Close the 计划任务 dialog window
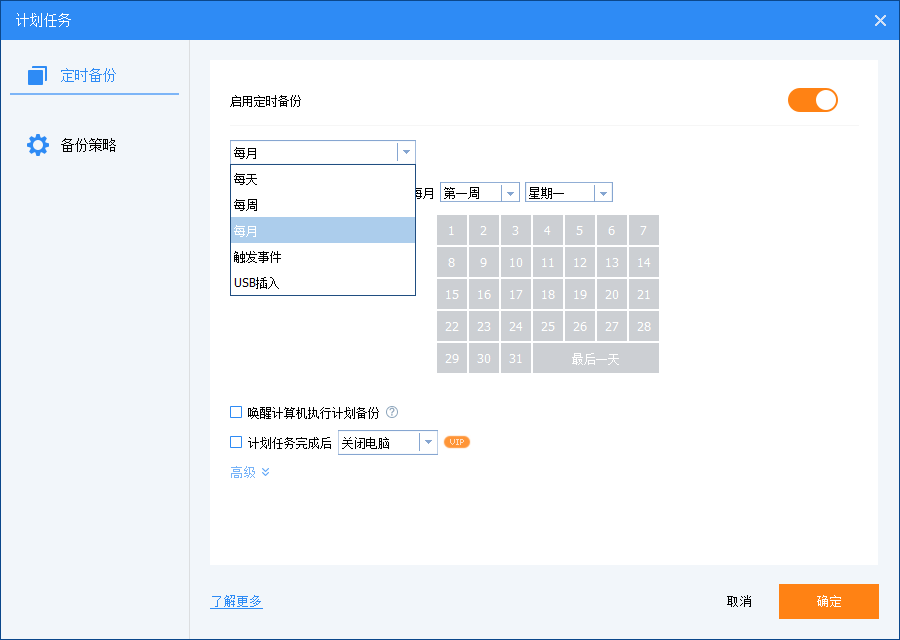This screenshot has width=900, height=640. pos(880,20)
